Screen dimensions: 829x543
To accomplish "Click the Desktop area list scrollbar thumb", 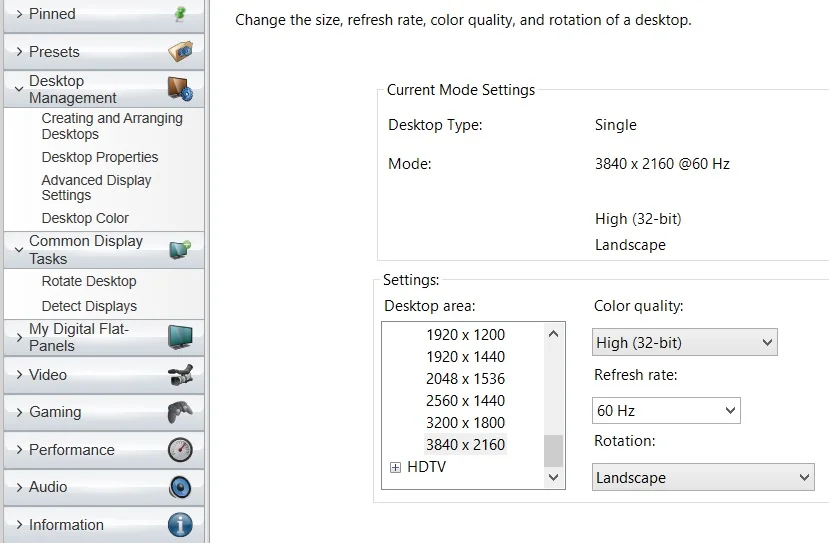I will coord(554,451).
